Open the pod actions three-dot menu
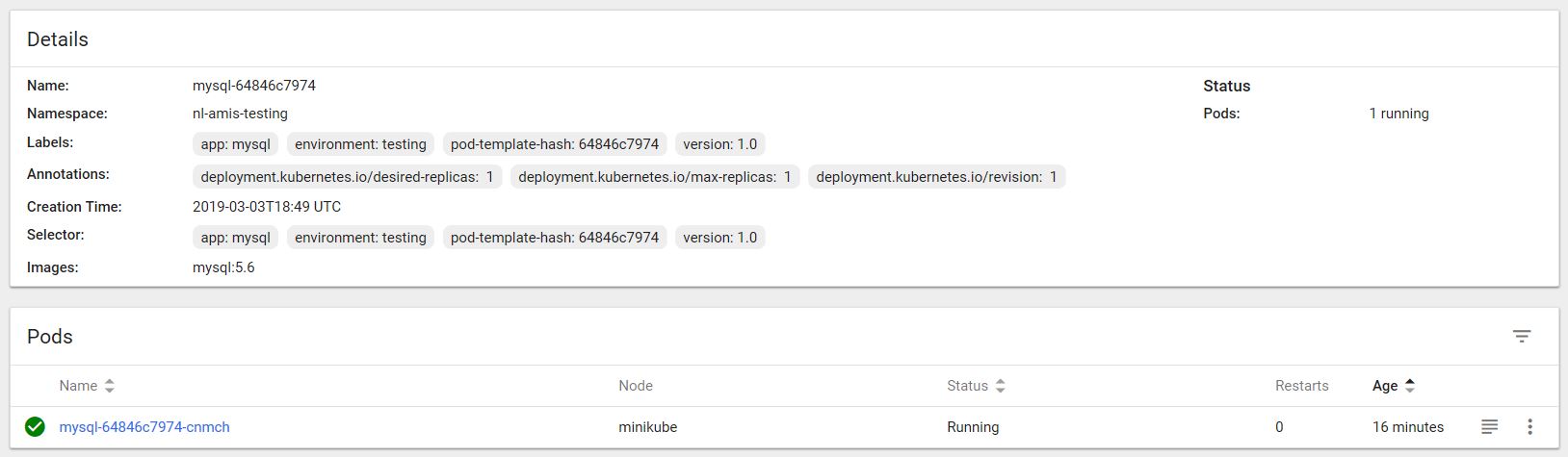This screenshot has height=457, width=1568. coord(1529,426)
